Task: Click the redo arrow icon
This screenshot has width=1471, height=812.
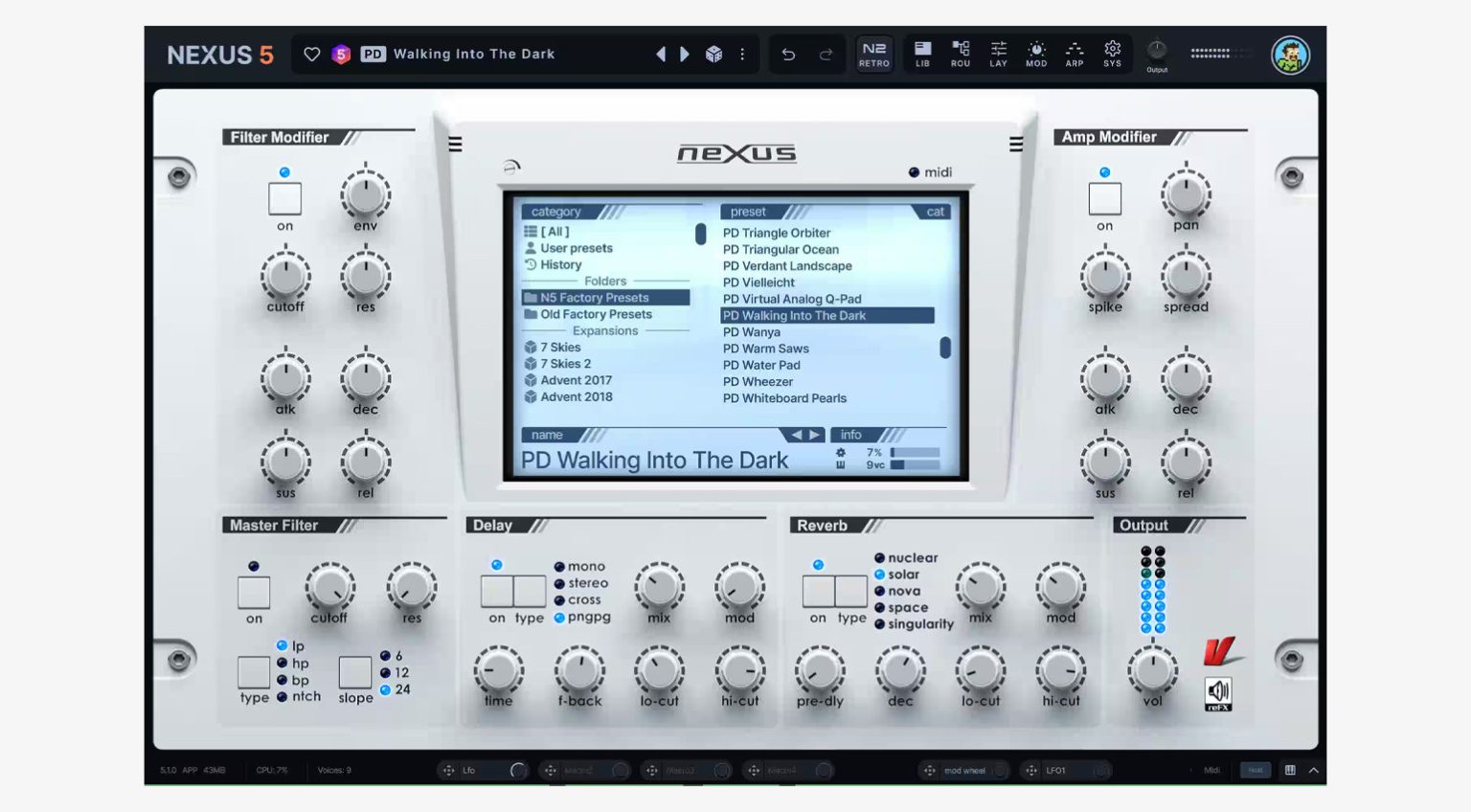Action: pos(826,55)
